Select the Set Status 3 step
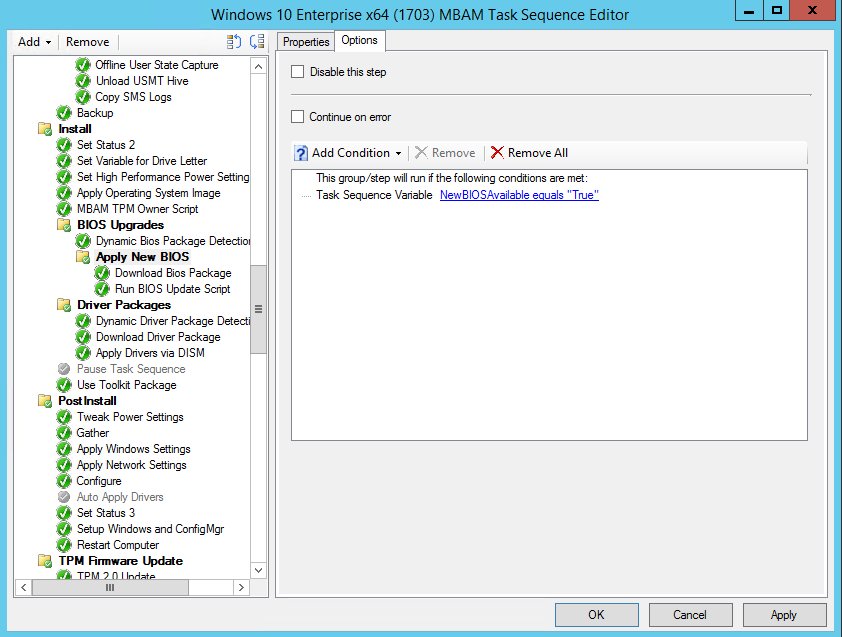 tap(106, 513)
